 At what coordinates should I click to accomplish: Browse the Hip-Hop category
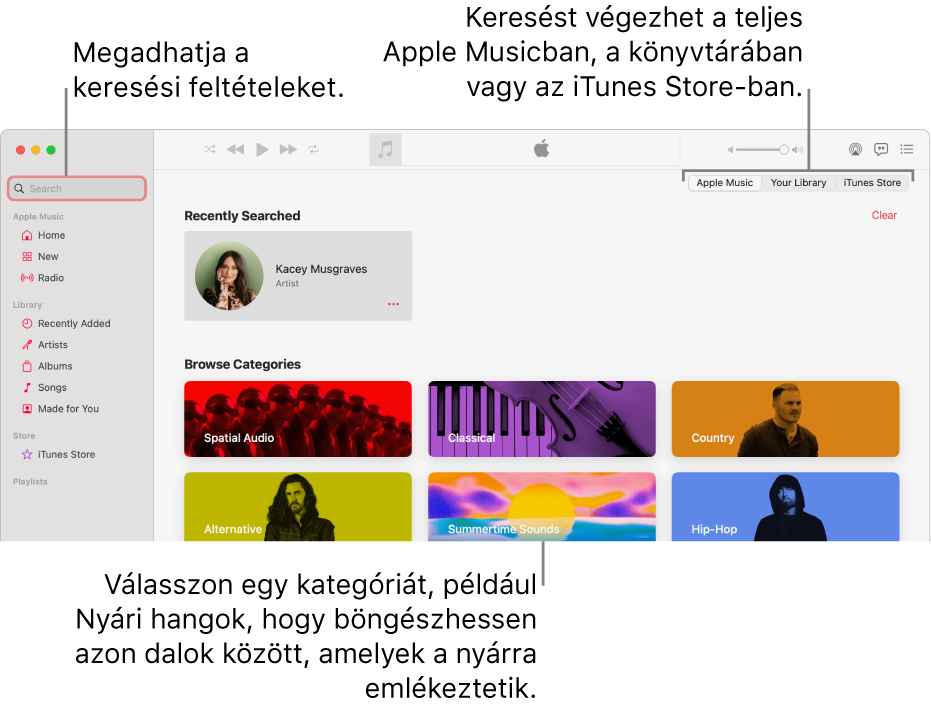click(x=786, y=506)
